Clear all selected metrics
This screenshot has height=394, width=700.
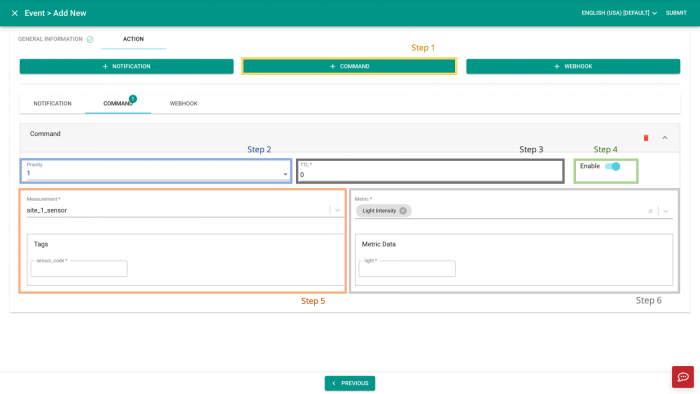click(650, 211)
